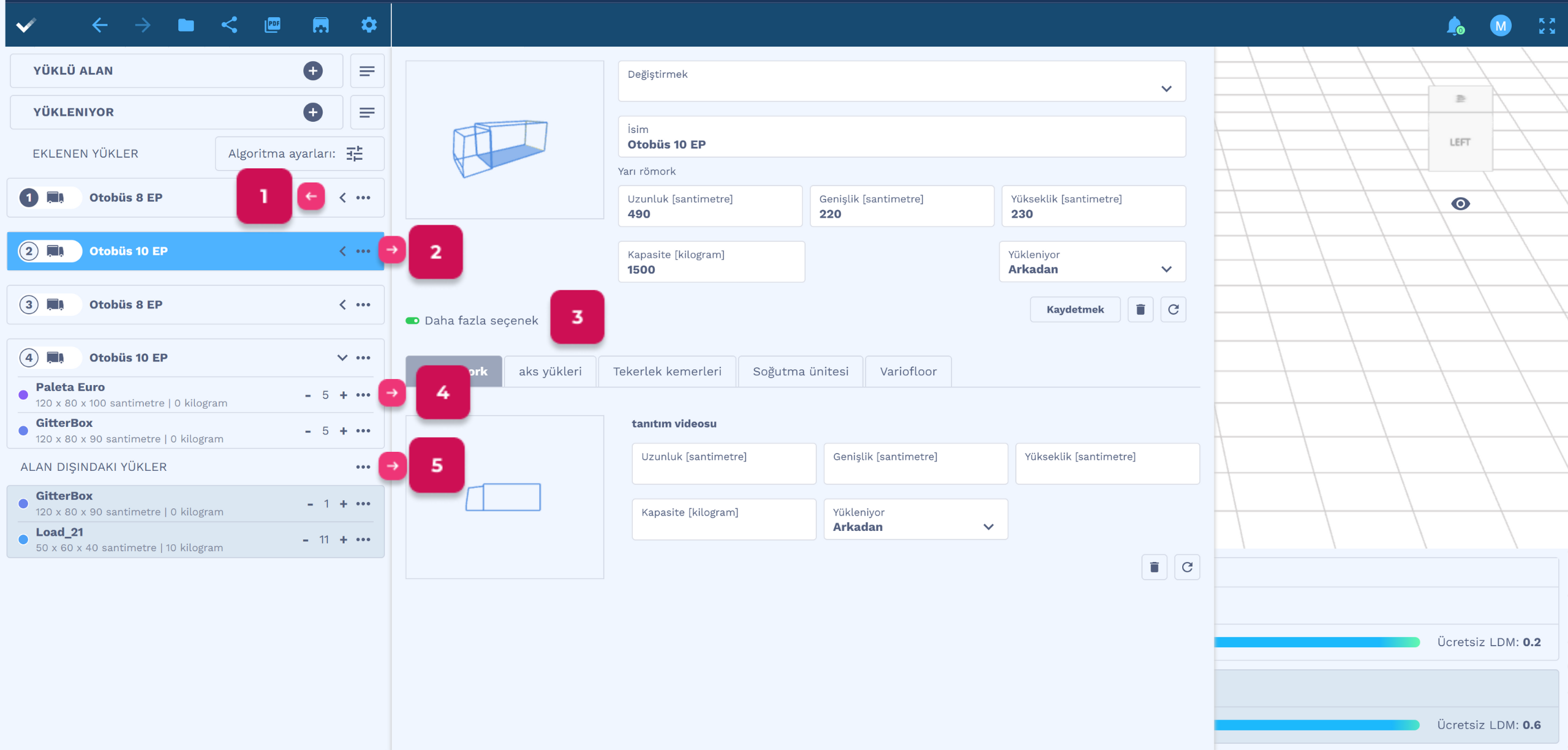The width and height of the screenshot is (1568, 750).
Task: Open upper Yükleniyor Arkadan dropdown
Action: pyautogui.click(x=1092, y=262)
